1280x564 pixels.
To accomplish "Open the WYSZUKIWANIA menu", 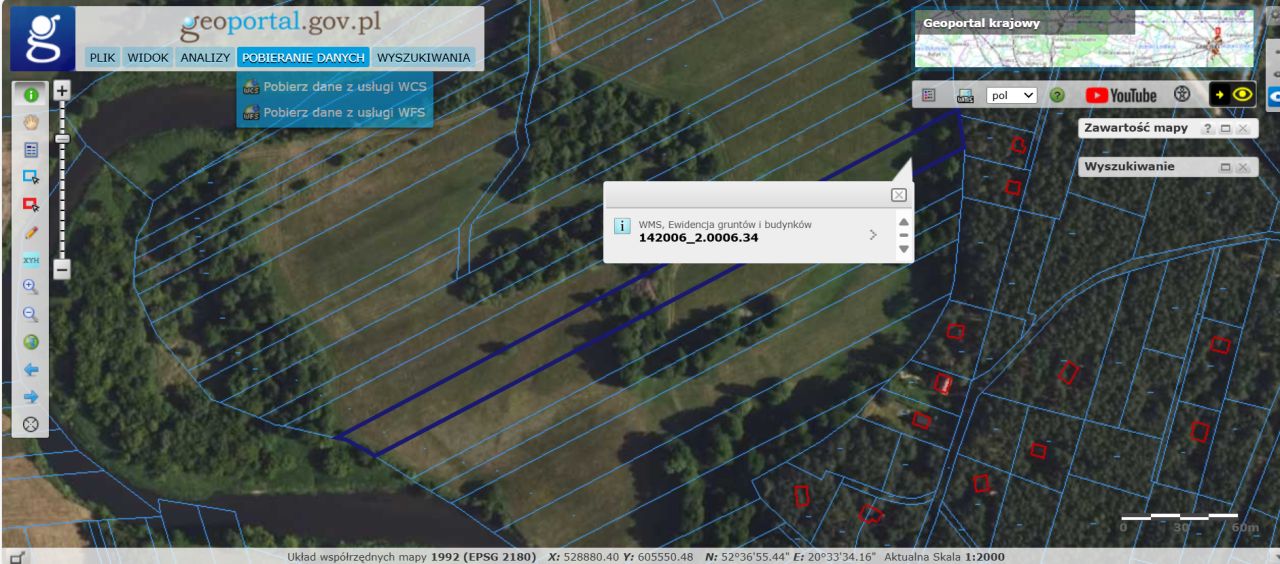I will pyautogui.click(x=423, y=58).
